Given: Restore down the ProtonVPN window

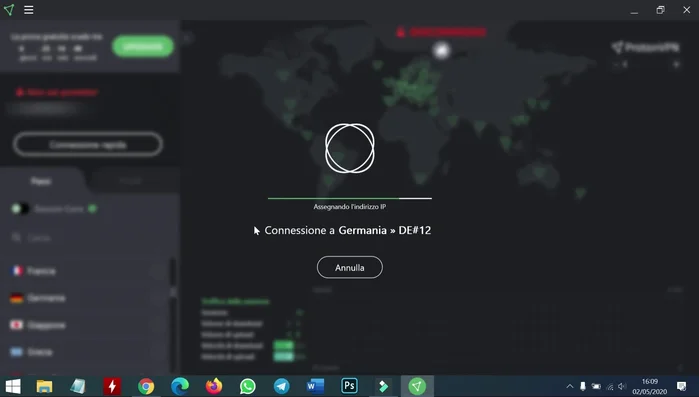Looking at the screenshot, I should pos(660,10).
